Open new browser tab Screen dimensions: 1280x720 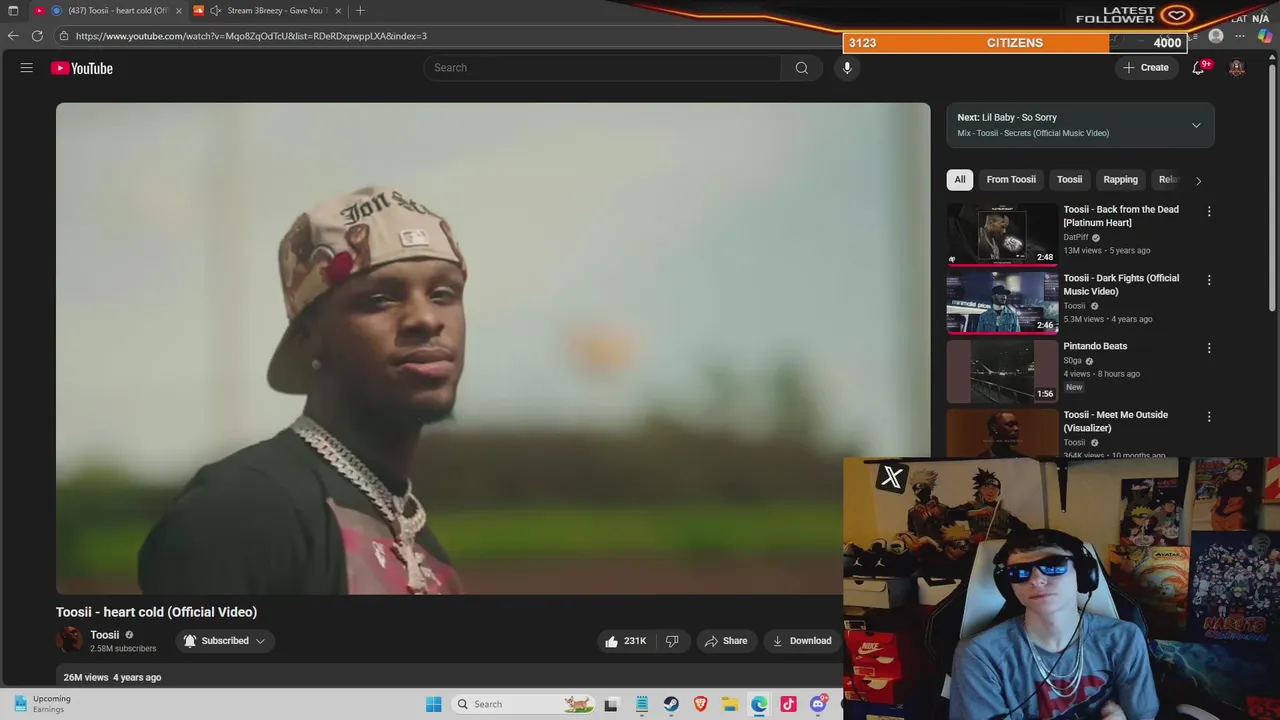(360, 11)
